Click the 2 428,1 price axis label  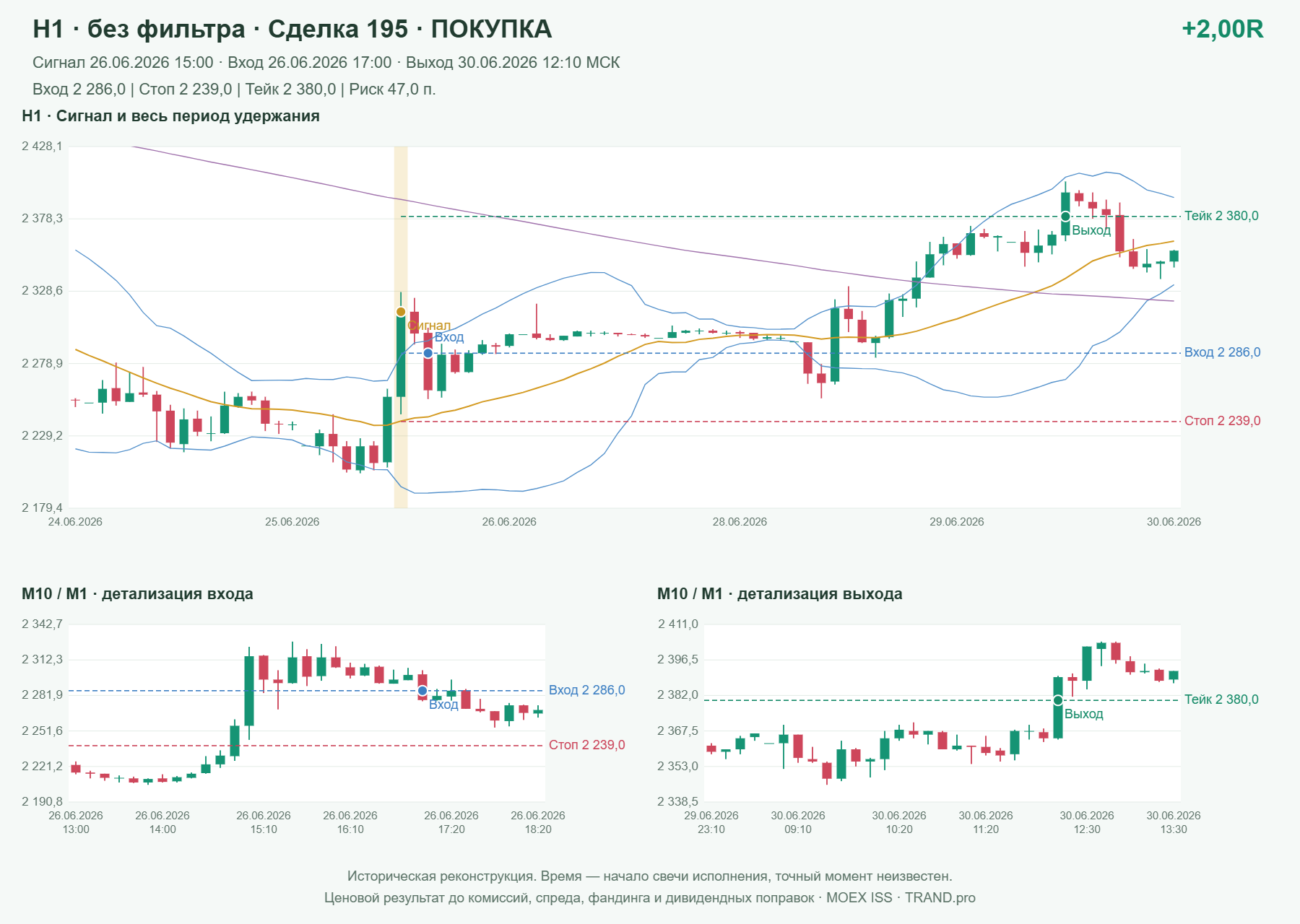pyautogui.click(x=42, y=147)
